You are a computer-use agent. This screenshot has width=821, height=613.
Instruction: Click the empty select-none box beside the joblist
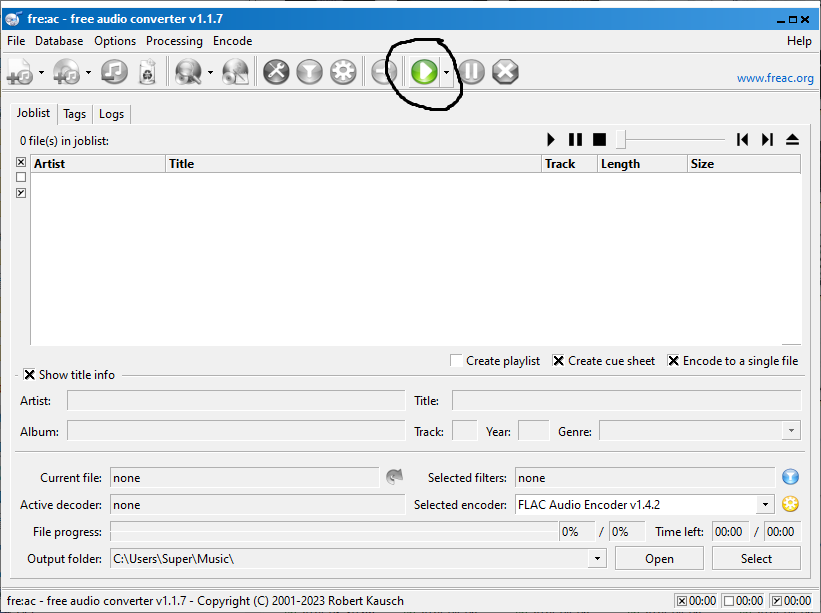pos(21,177)
